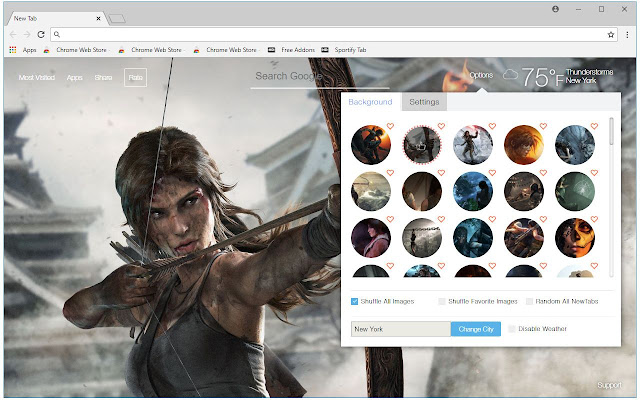Open the Apps menu on the page
This screenshot has height=400, width=640.
click(75, 78)
